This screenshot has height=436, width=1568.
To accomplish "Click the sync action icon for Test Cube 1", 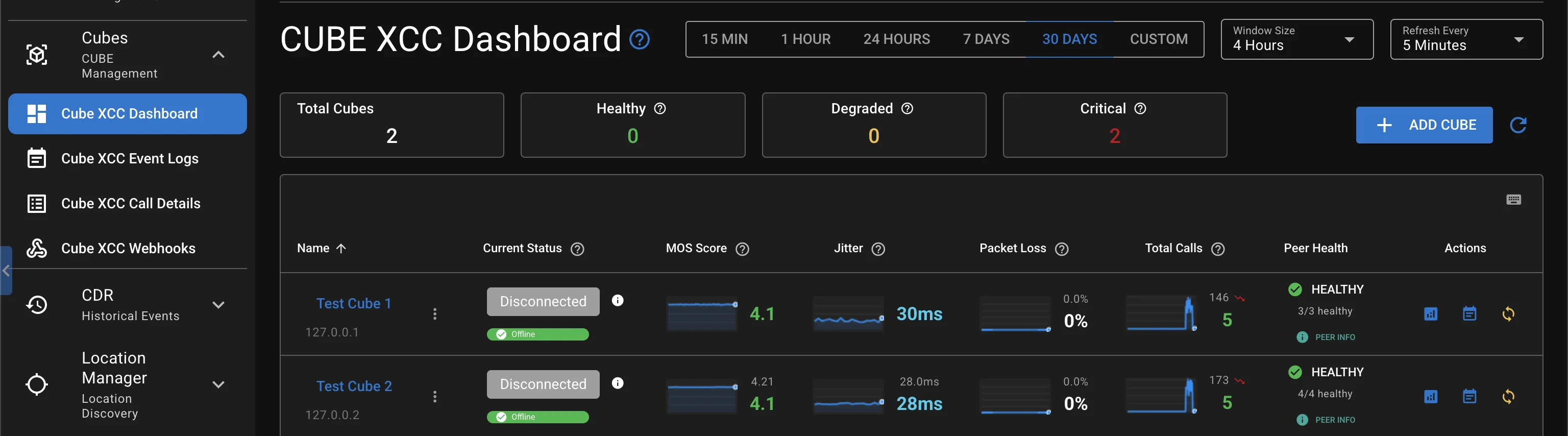I will coord(1508,313).
